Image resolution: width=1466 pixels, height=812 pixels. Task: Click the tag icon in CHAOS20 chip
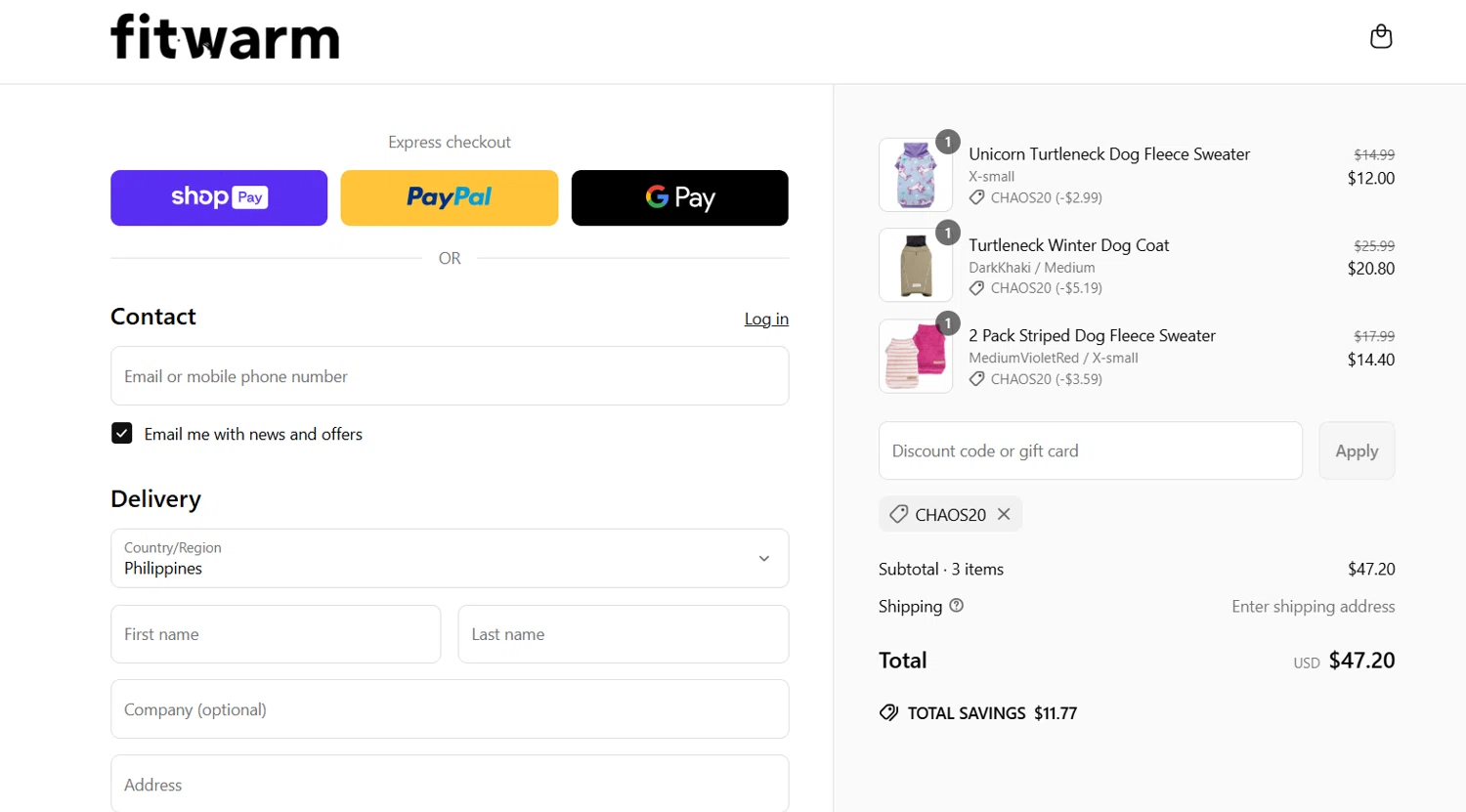point(898,514)
